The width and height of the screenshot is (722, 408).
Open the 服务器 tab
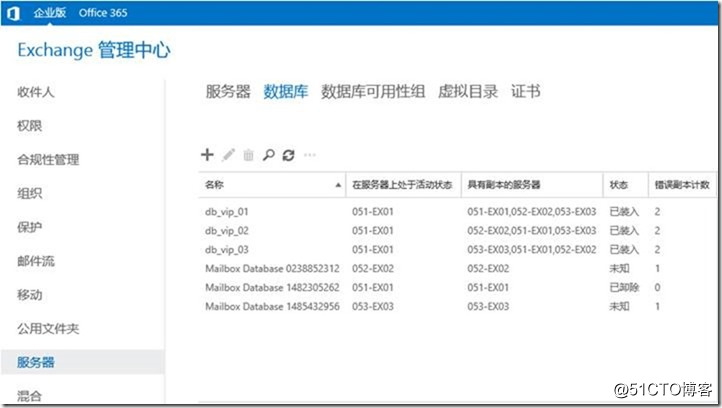point(228,91)
